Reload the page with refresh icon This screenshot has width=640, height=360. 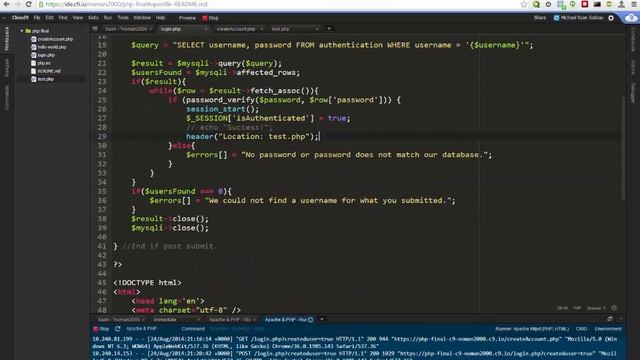[29, 4]
